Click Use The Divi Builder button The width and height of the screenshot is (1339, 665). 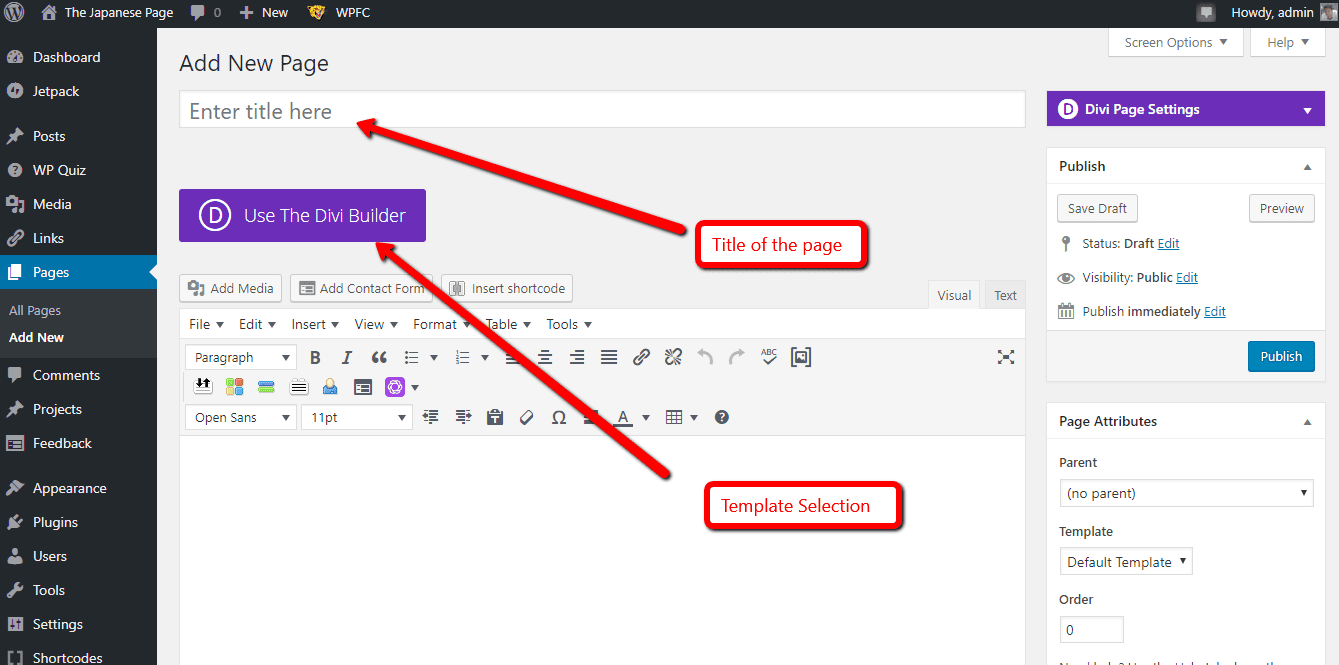pyautogui.click(x=302, y=215)
